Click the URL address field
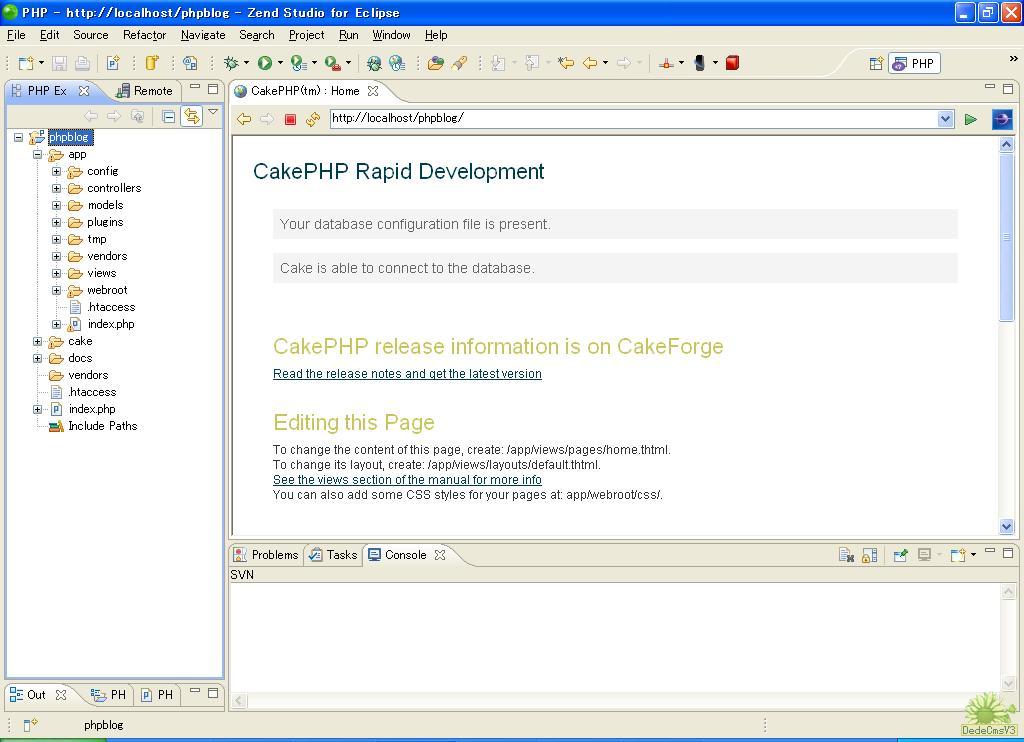 633,119
